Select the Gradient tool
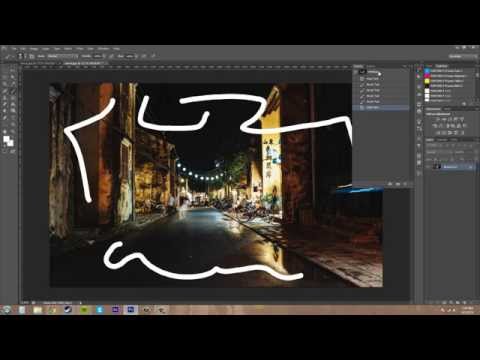 (13, 104)
